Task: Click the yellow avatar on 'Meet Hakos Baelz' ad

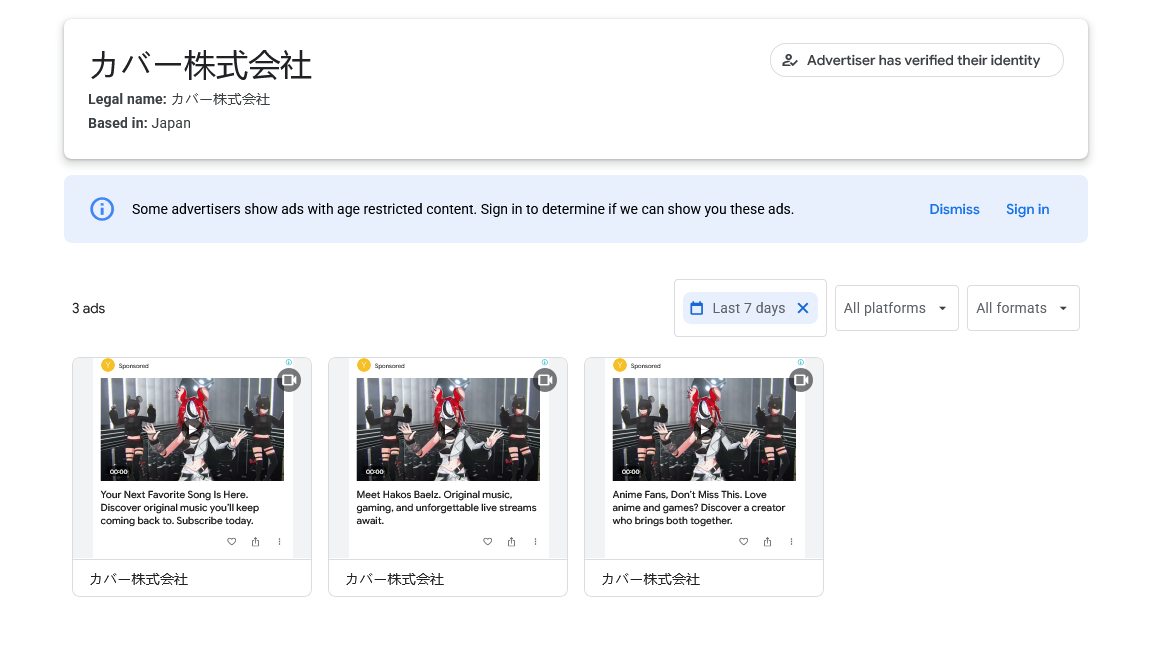Action: click(x=363, y=365)
